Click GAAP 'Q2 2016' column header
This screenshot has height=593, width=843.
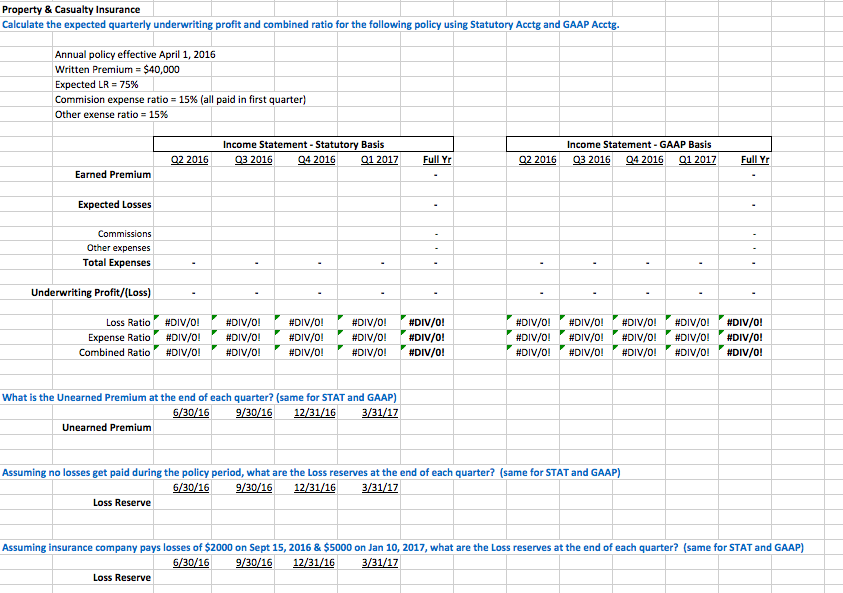tap(537, 160)
